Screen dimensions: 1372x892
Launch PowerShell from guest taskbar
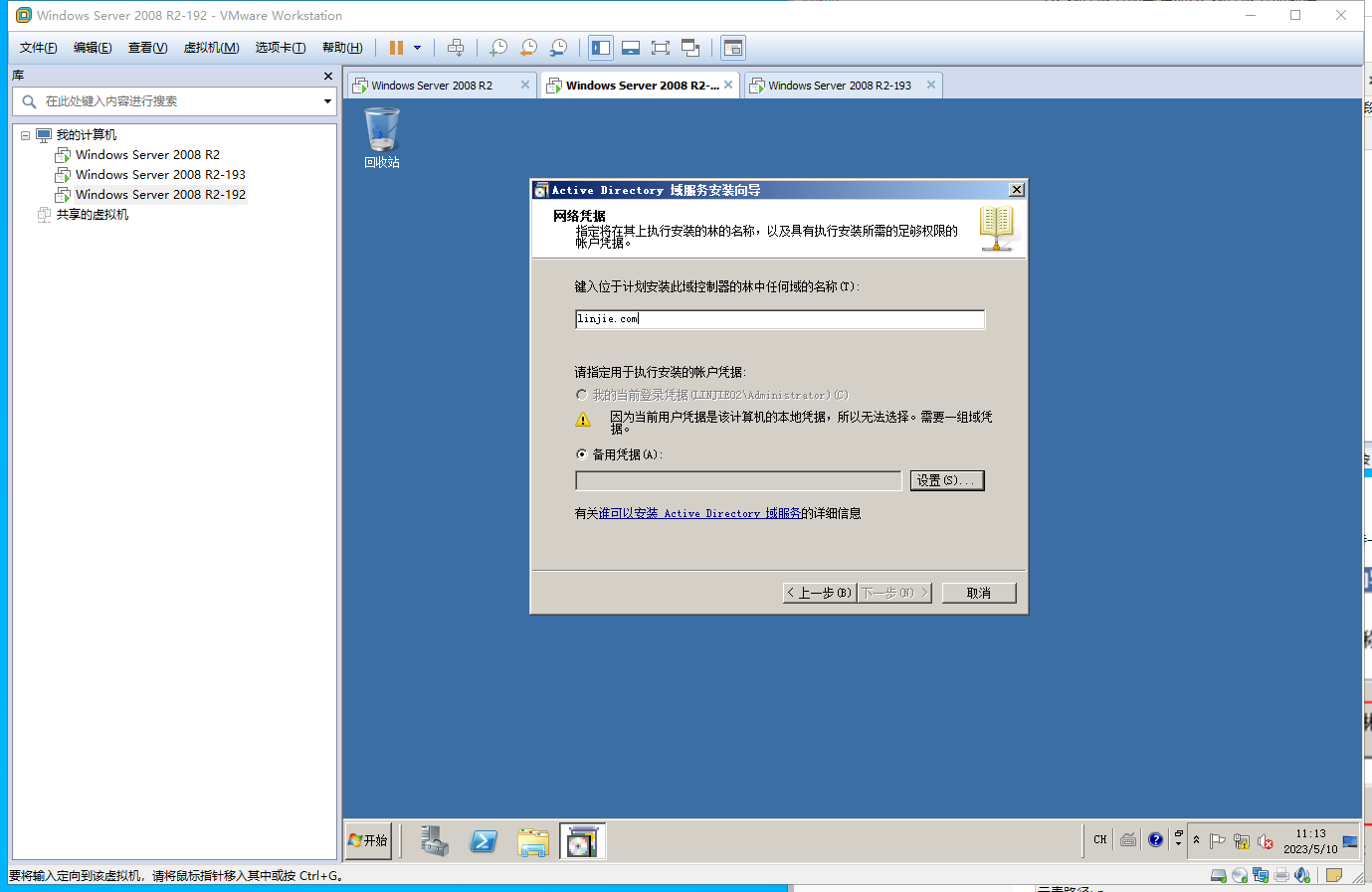[x=484, y=841]
